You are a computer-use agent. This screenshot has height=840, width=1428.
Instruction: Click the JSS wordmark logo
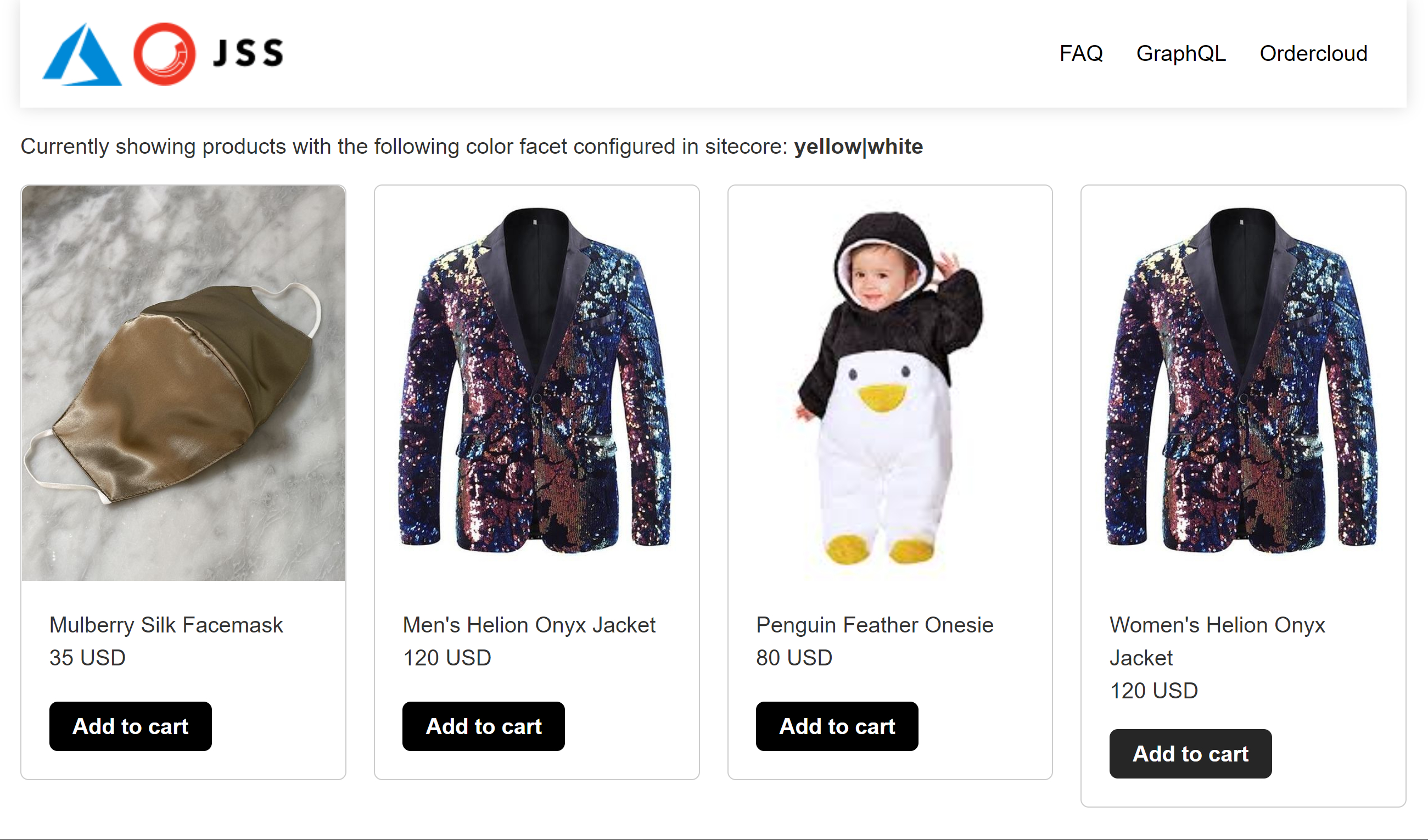coord(248,53)
